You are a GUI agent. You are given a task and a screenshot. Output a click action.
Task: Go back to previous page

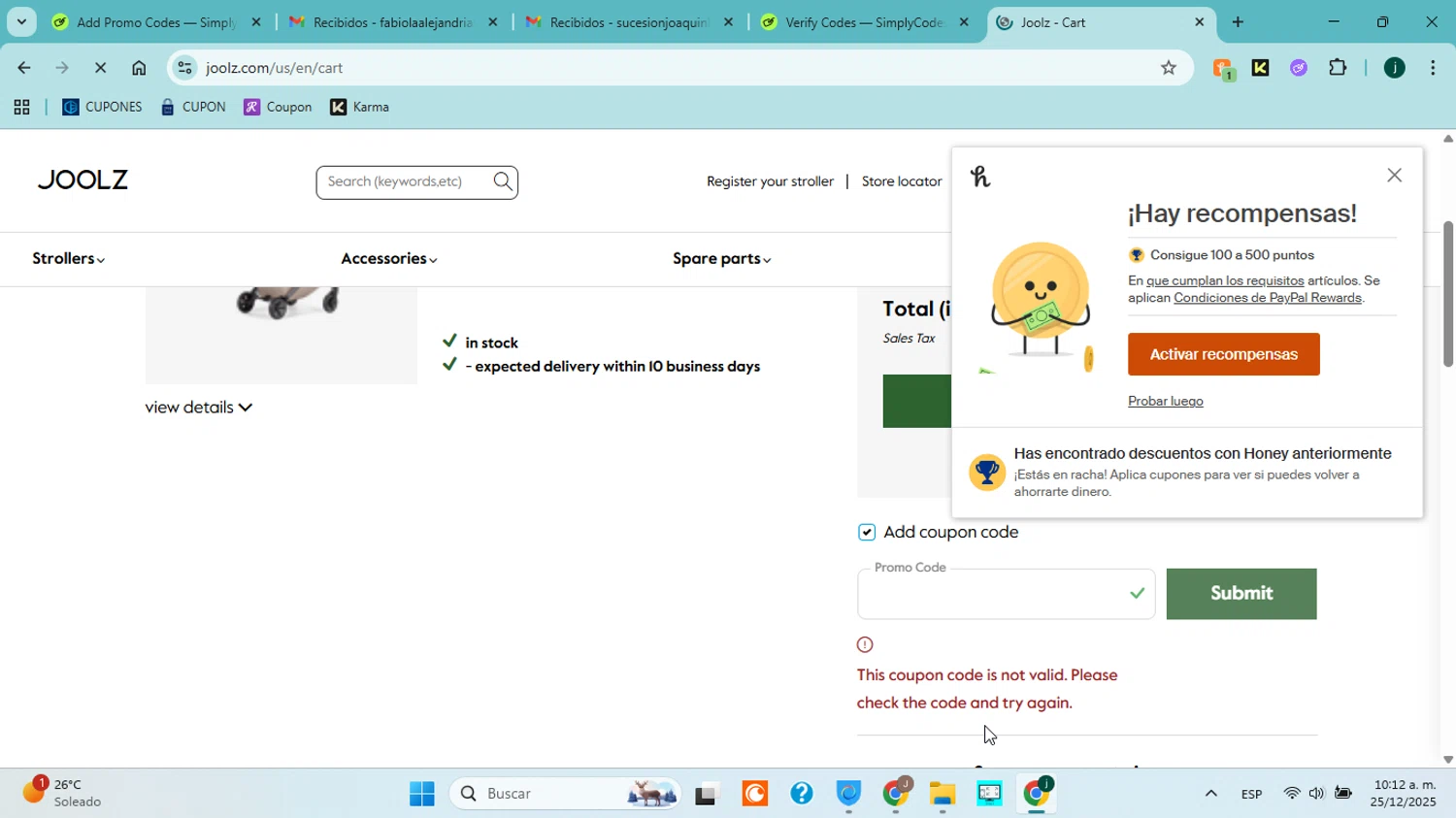click(23, 68)
